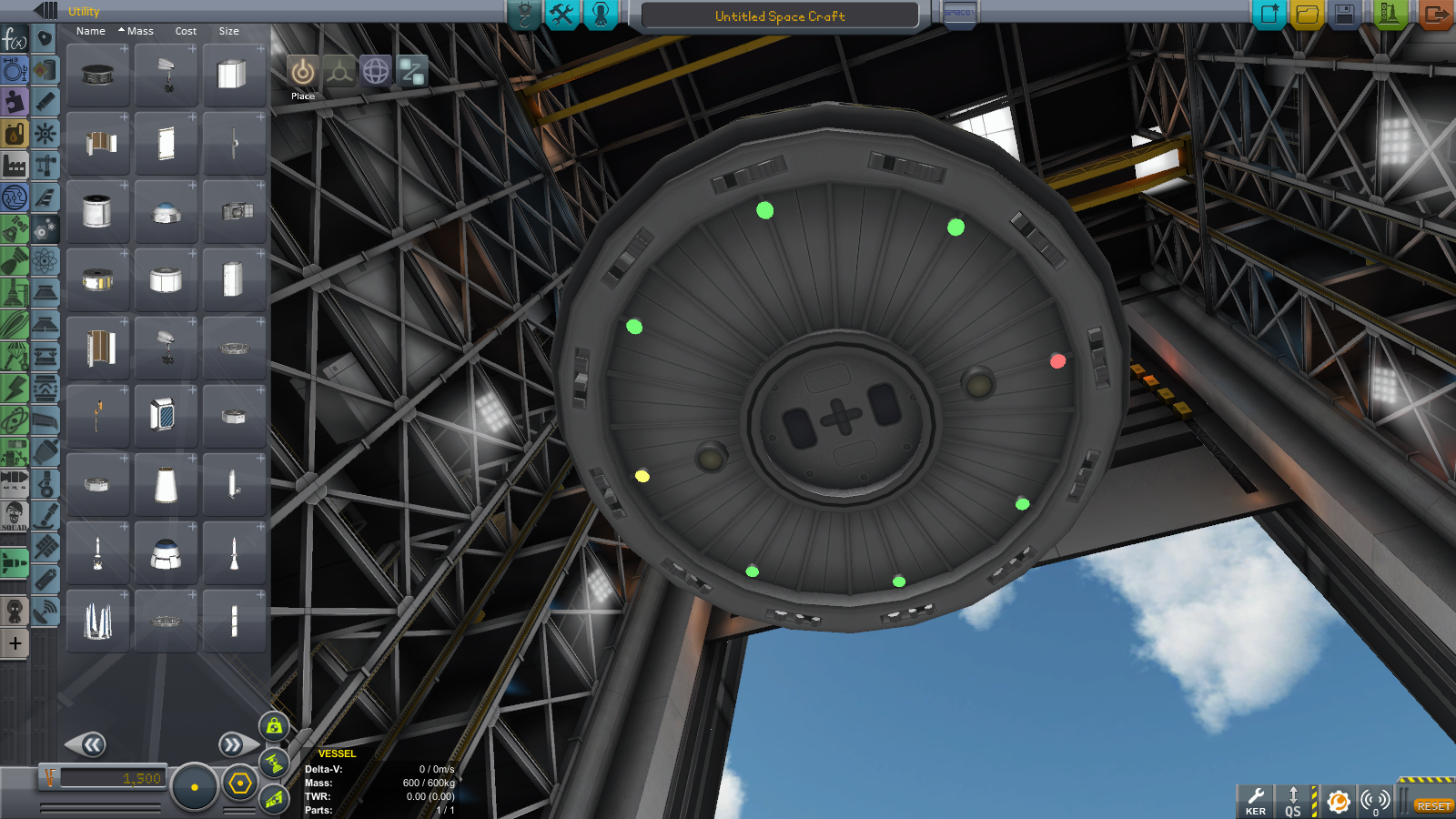The width and height of the screenshot is (1456, 819).
Task: Open the antenna signal mod button
Action: coord(1375,802)
